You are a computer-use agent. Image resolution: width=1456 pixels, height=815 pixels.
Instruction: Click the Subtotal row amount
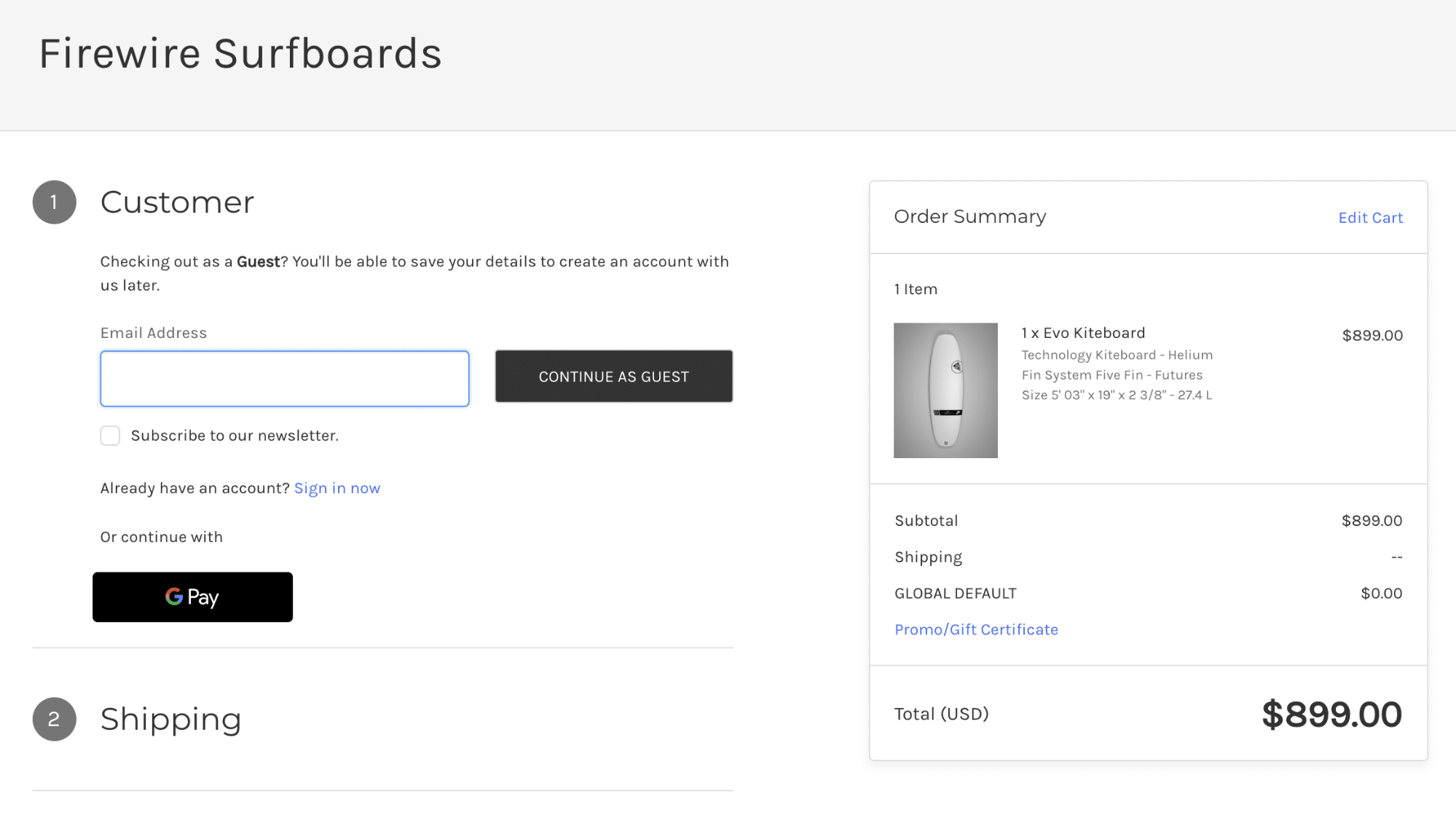[x=1371, y=521]
